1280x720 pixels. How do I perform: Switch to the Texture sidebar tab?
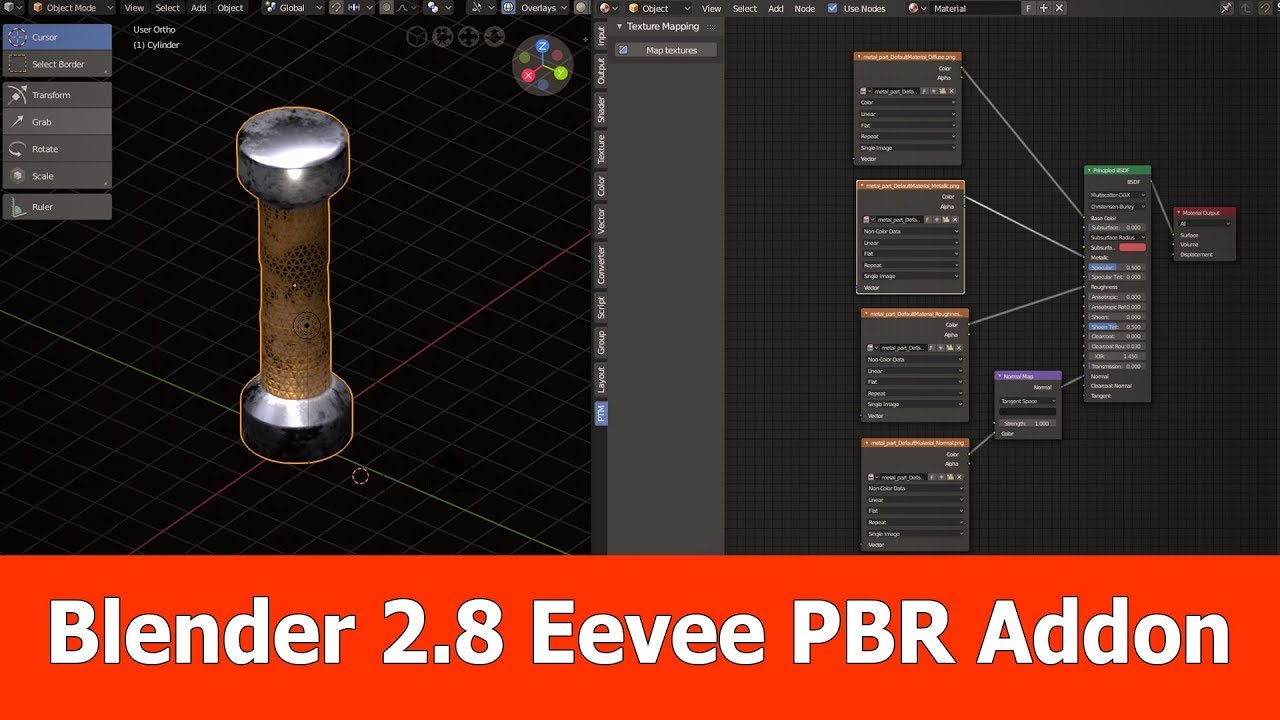pos(601,148)
